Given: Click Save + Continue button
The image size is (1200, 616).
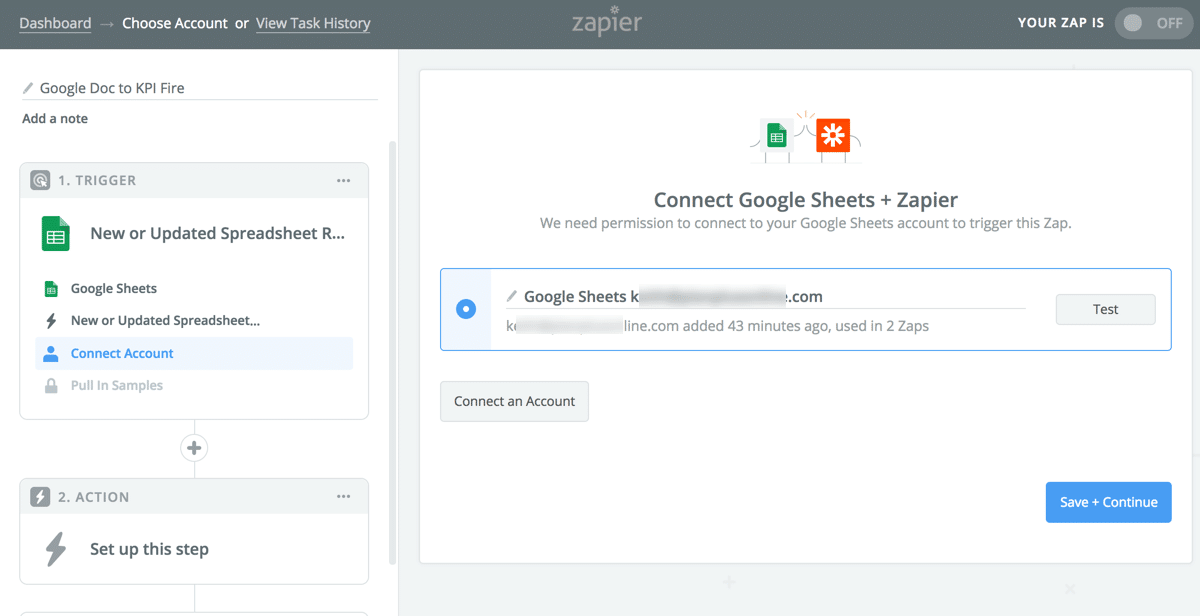Looking at the screenshot, I should click(1108, 502).
